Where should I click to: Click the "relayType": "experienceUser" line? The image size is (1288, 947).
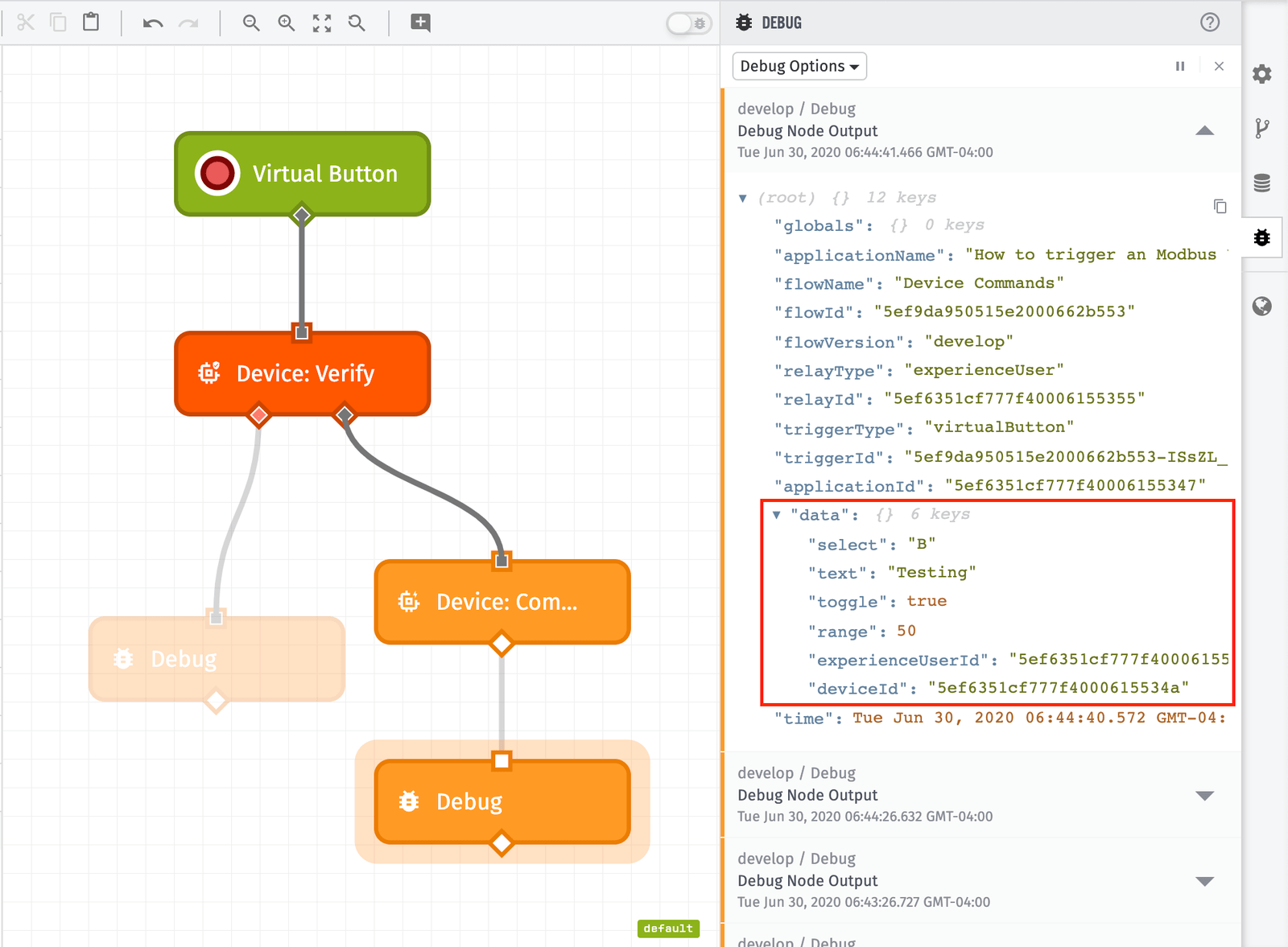919,370
